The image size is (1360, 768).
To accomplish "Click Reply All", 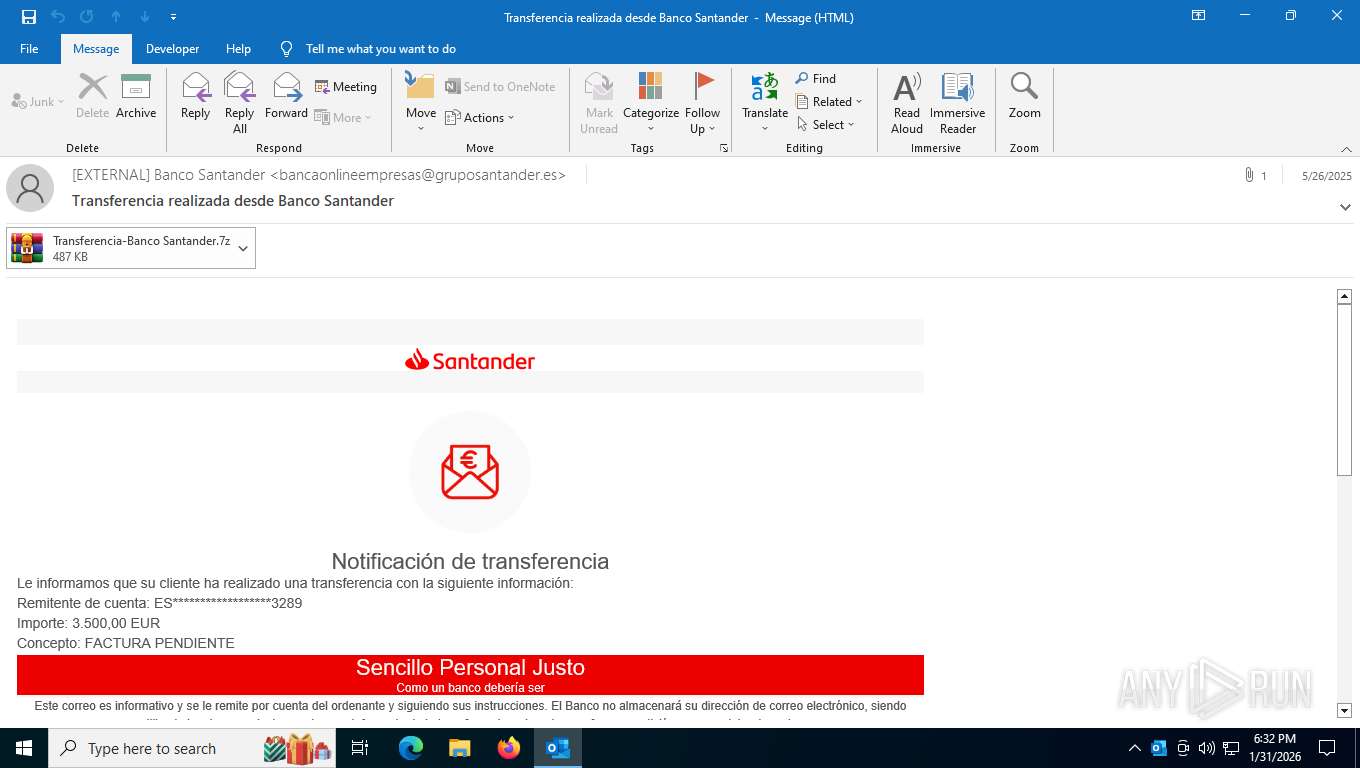I will (x=240, y=103).
